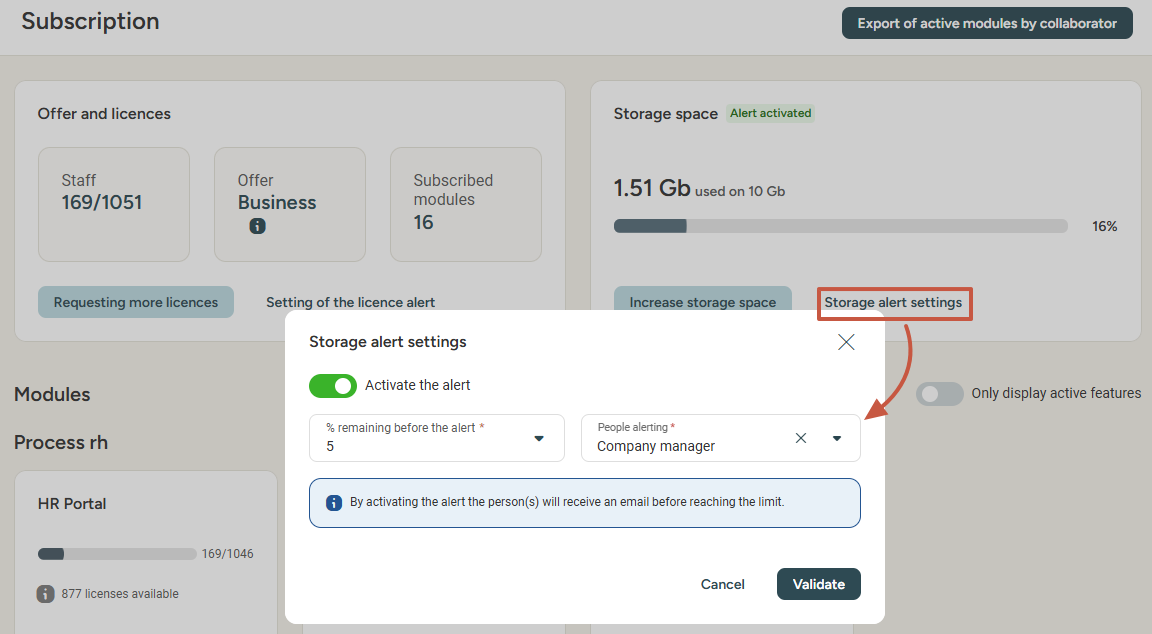Close the Storage alert settings dialog

click(x=846, y=342)
